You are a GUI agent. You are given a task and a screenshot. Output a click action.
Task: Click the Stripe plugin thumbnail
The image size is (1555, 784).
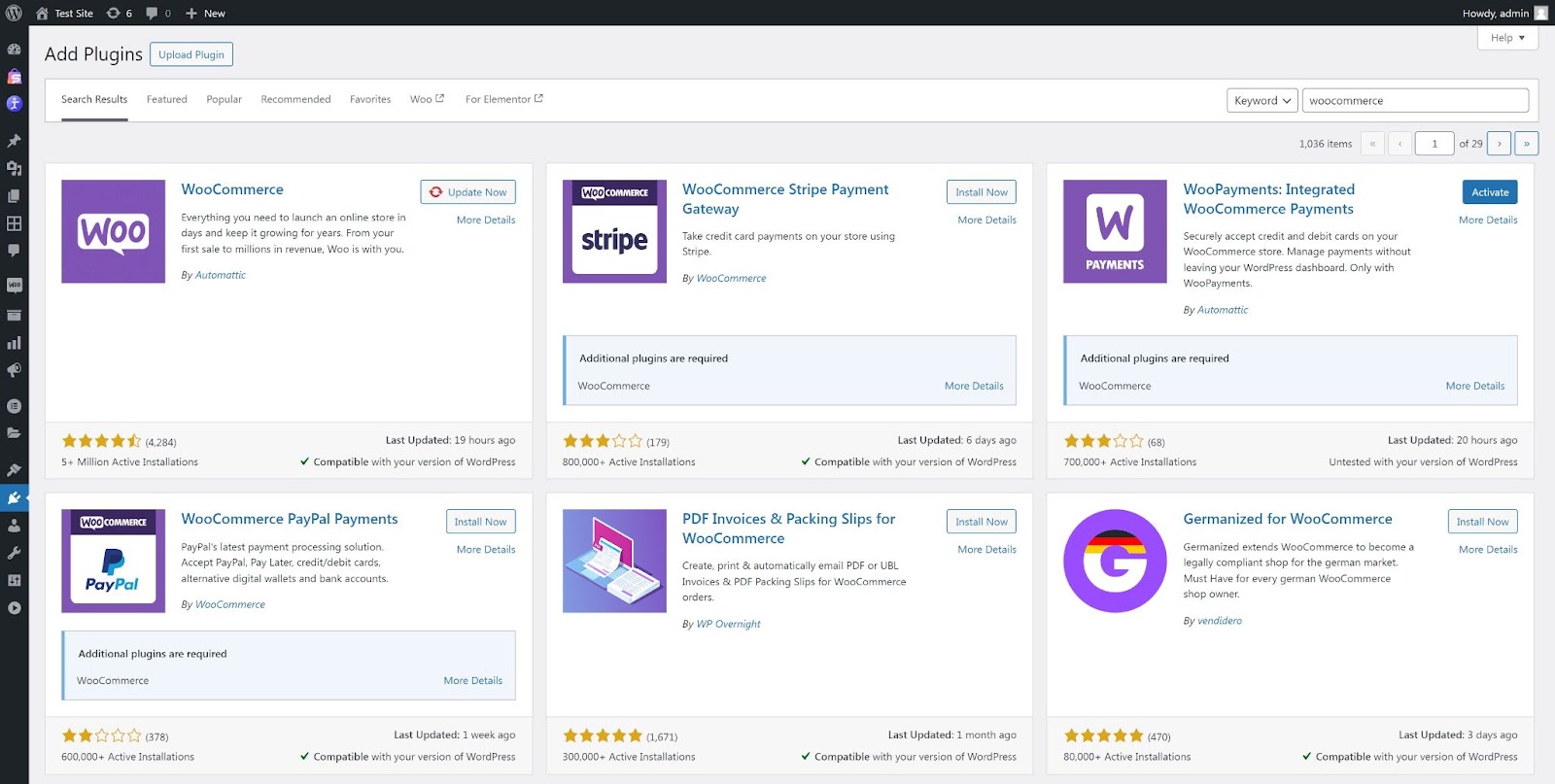pos(614,231)
